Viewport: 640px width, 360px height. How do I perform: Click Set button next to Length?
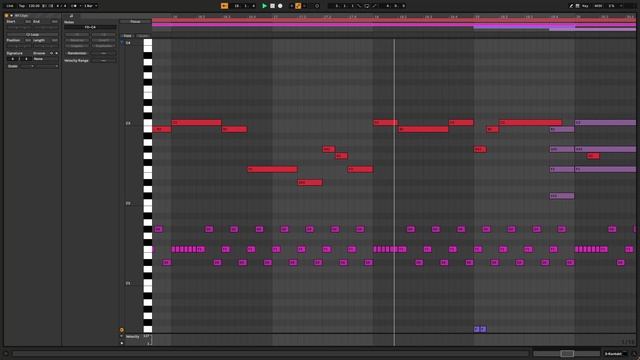point(54,40)
